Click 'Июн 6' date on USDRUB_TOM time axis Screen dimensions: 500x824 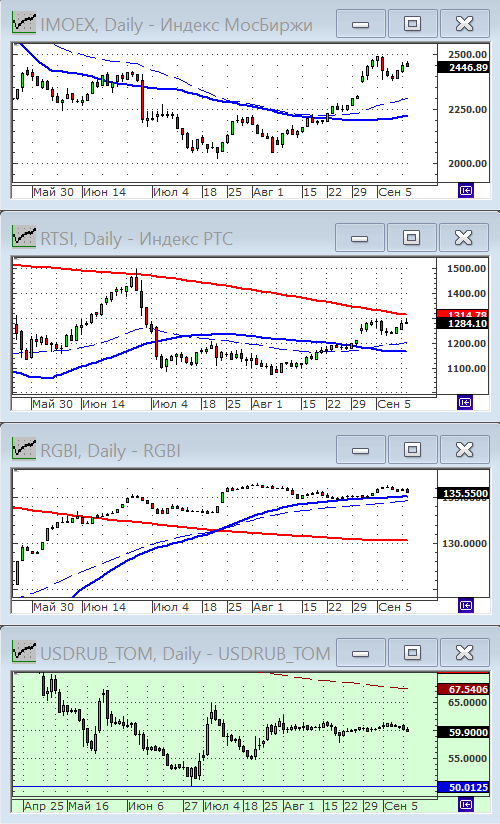coord(146,806)
